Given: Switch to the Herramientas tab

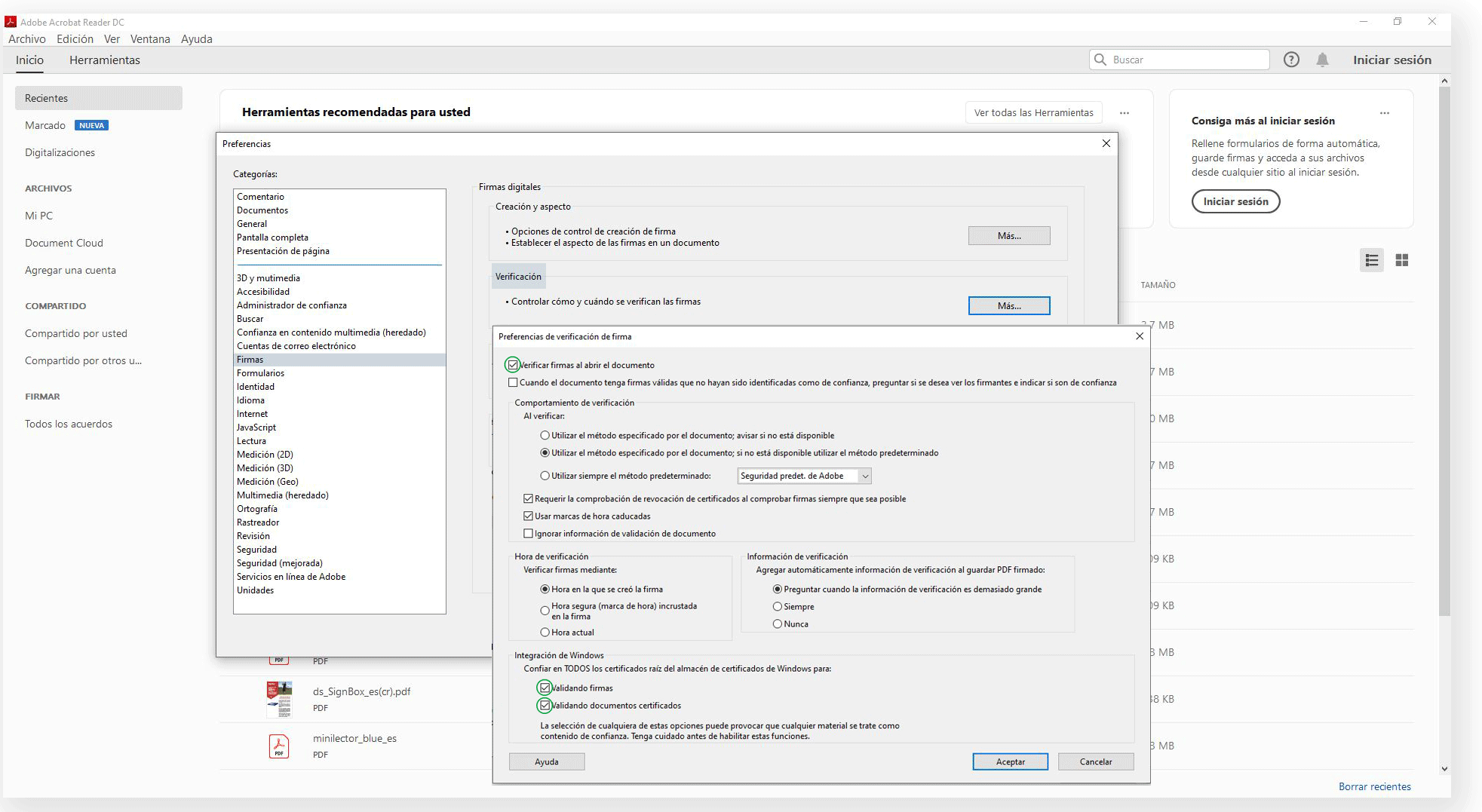Looking at the screenshot, I should (105, 60).
